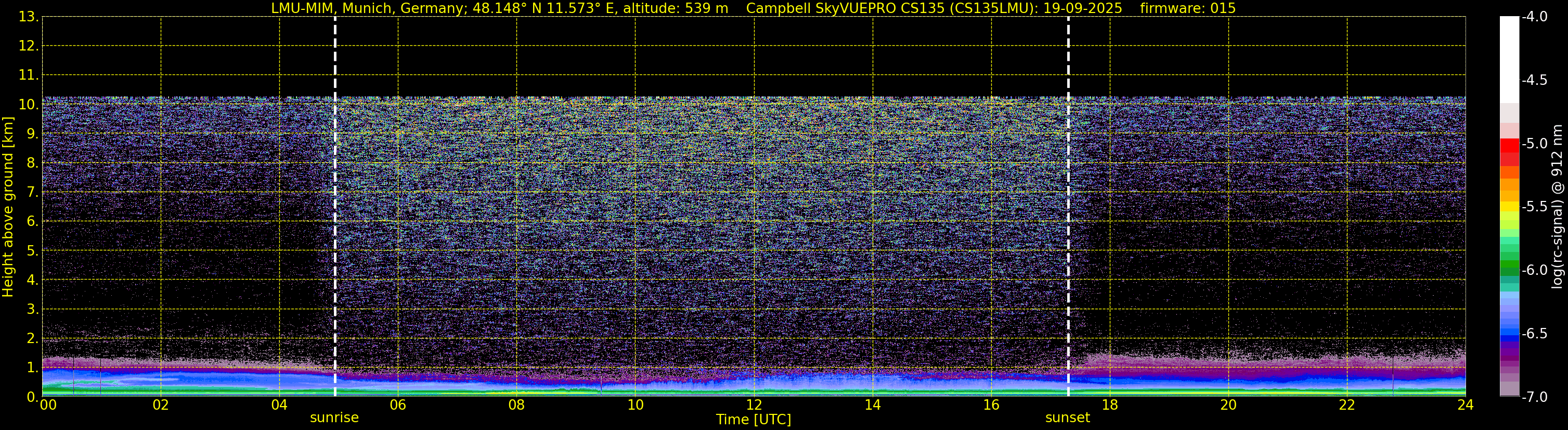The height and width of the screenshot is (430, 1568).
Task: Click the "08" tick on the time axis
Action: click(x=517, y=405)
